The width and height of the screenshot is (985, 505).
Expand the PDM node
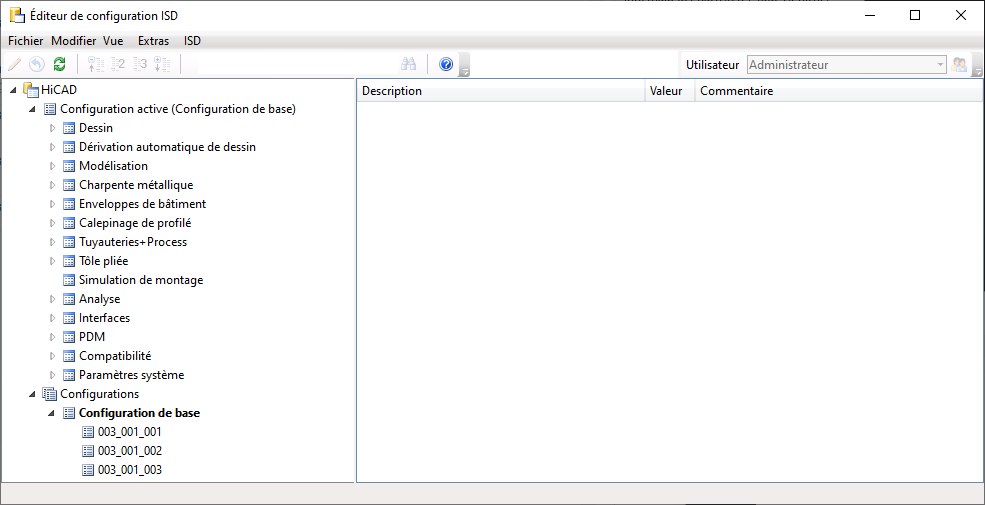pyautogui.click(x=53, y=337)
